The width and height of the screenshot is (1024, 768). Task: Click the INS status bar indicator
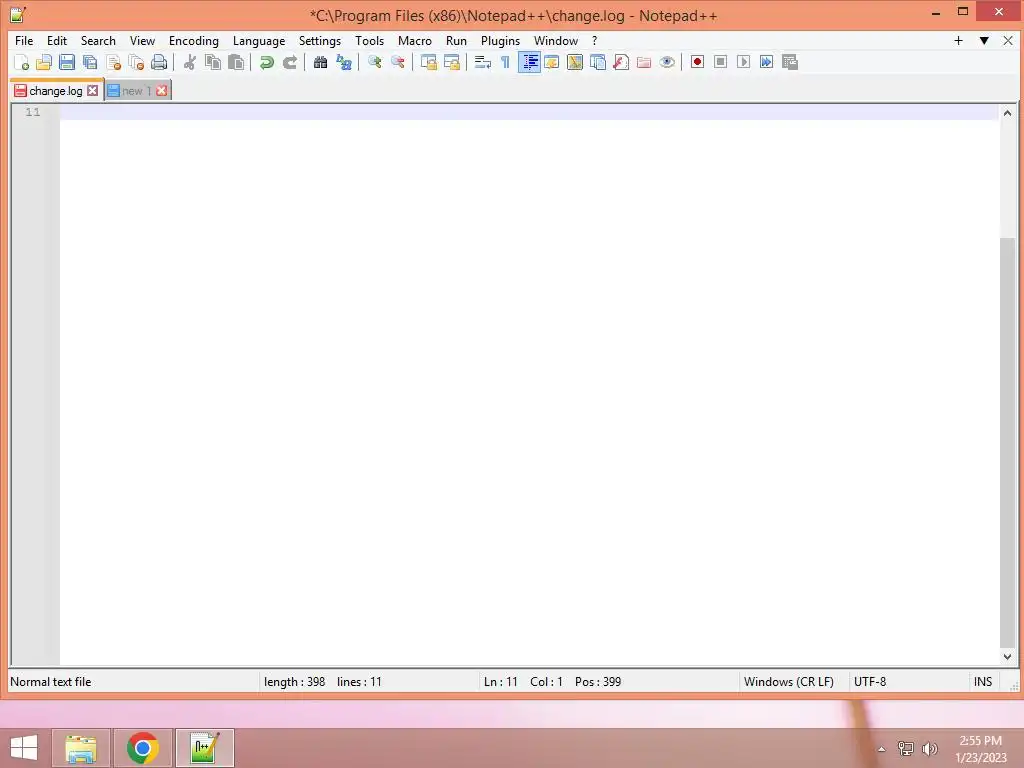[984, 682]
